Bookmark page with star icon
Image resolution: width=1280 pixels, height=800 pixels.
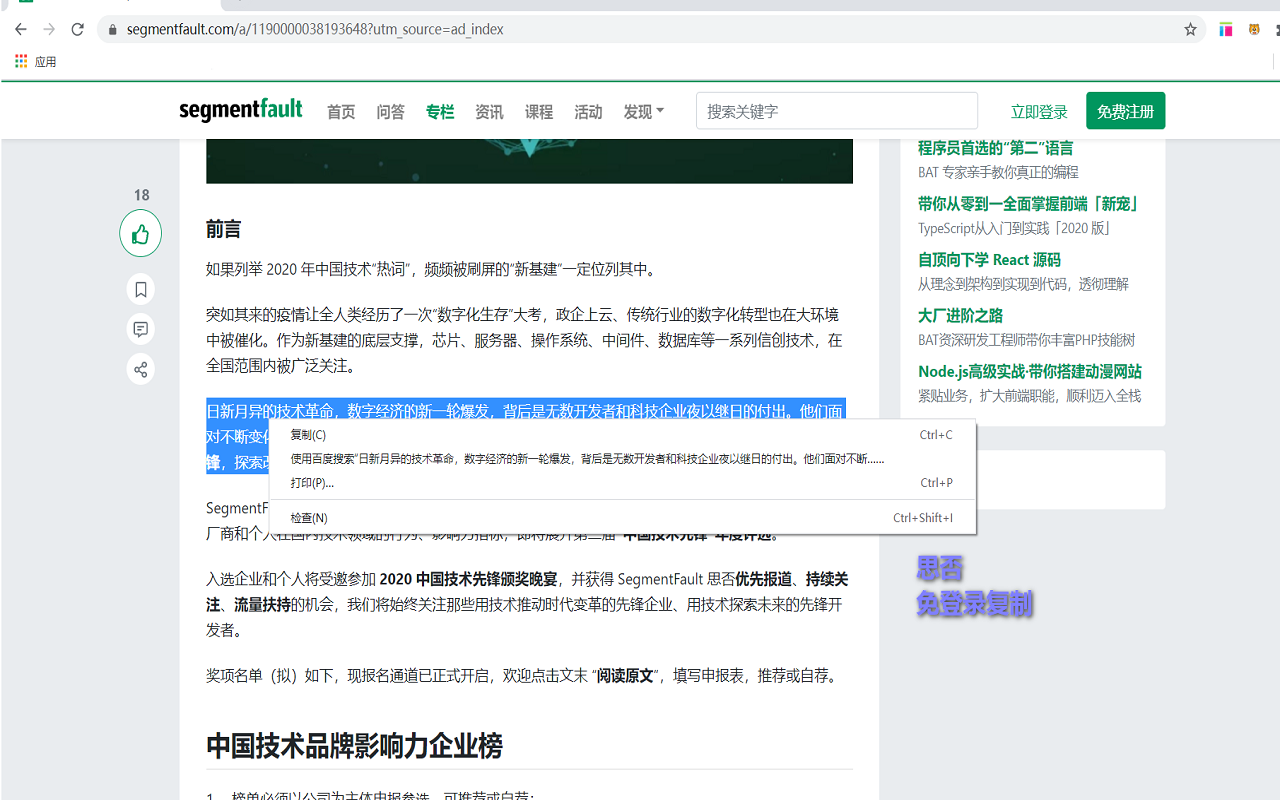pyautogui.click(x=1190, y=30)
